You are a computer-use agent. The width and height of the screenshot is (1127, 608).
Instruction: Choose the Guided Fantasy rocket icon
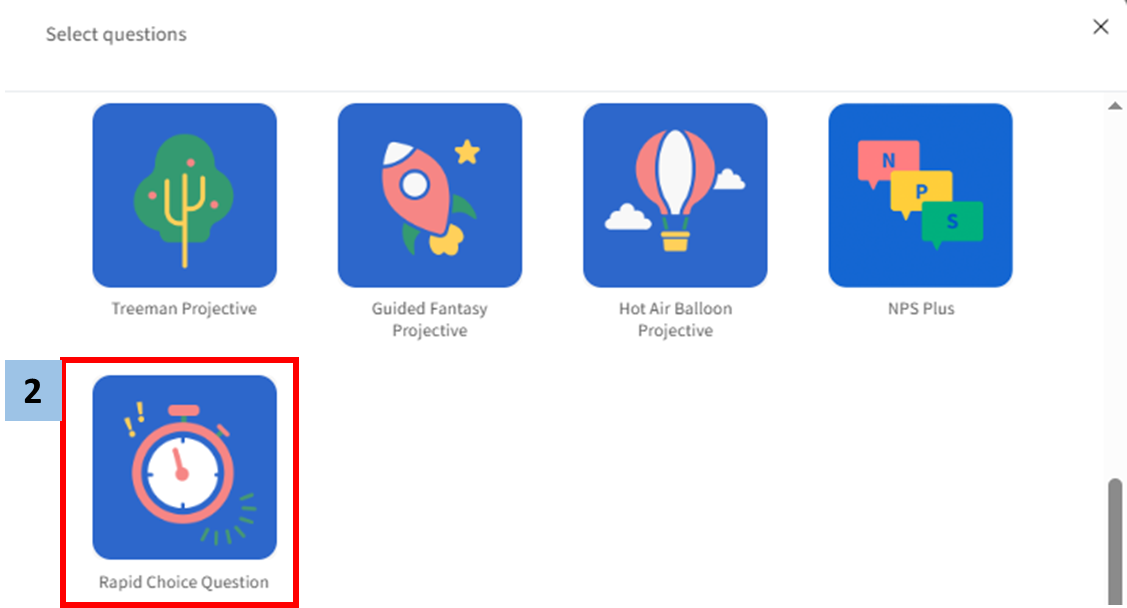pos(430,195)
